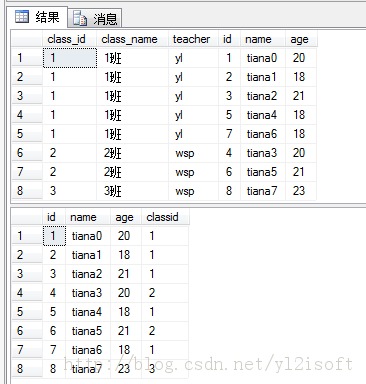Image resolution: width=366 pixels, height=384 pixels.
Task: Switch to the 消息 tab
Action: [x=95, y=18]
